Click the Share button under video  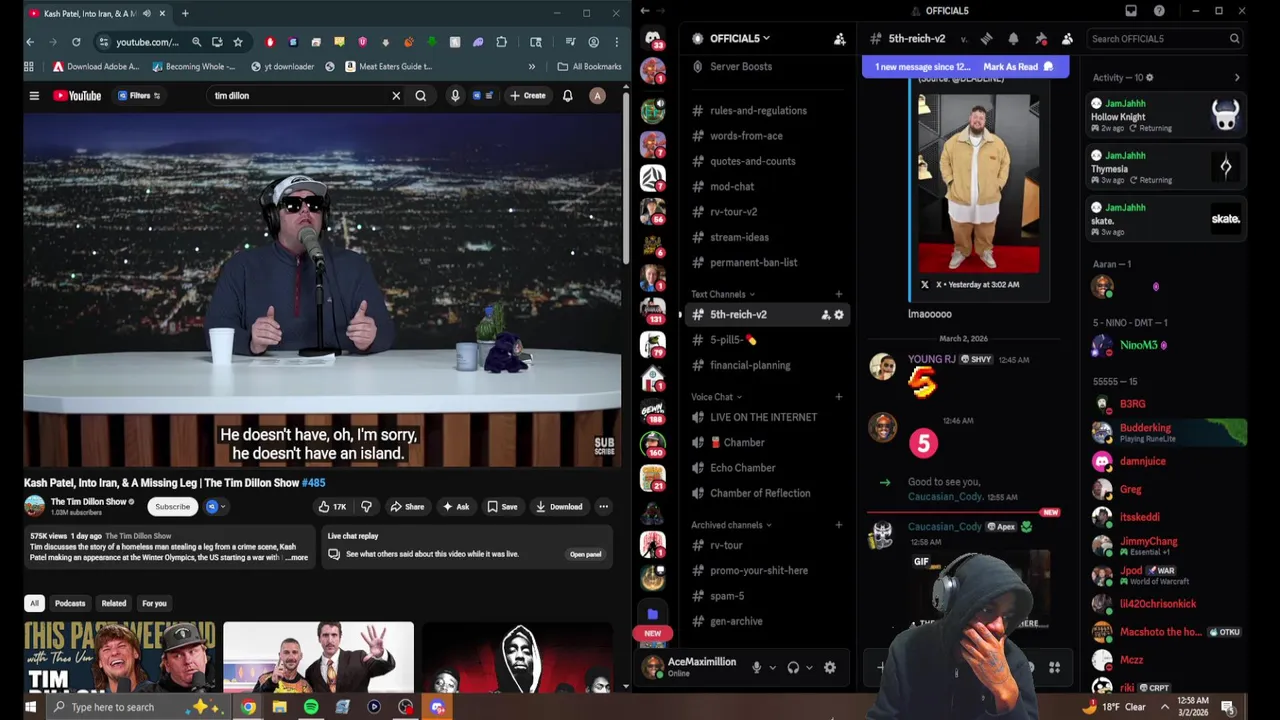[x=407, y=507]
